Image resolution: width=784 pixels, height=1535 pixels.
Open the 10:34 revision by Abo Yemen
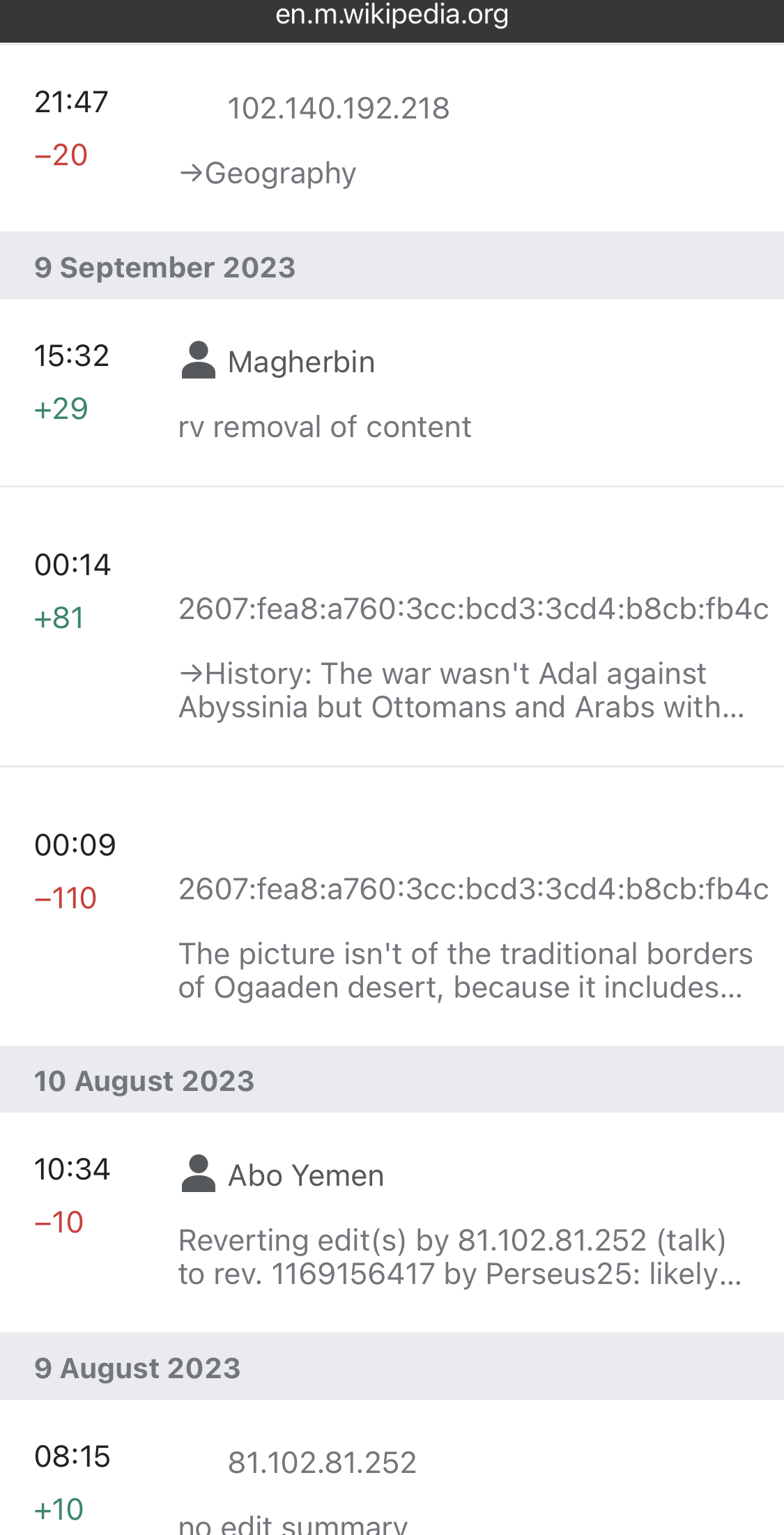pyautogui.click(x=72, y=1169)
